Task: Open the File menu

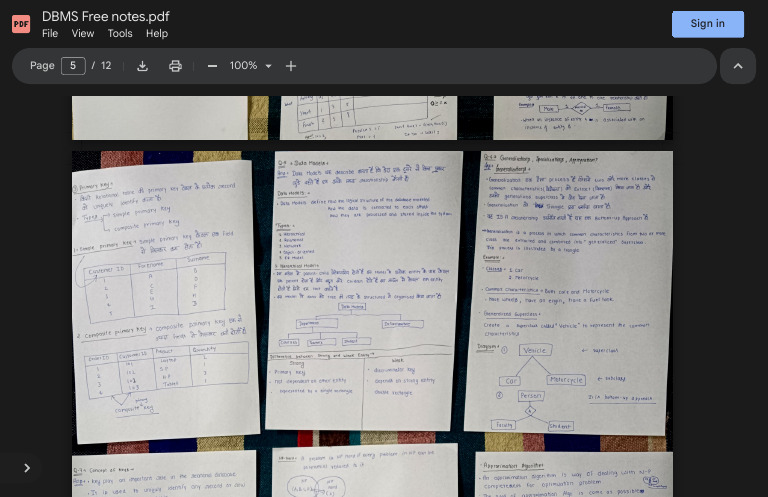Action: click(x=50, y=33)
